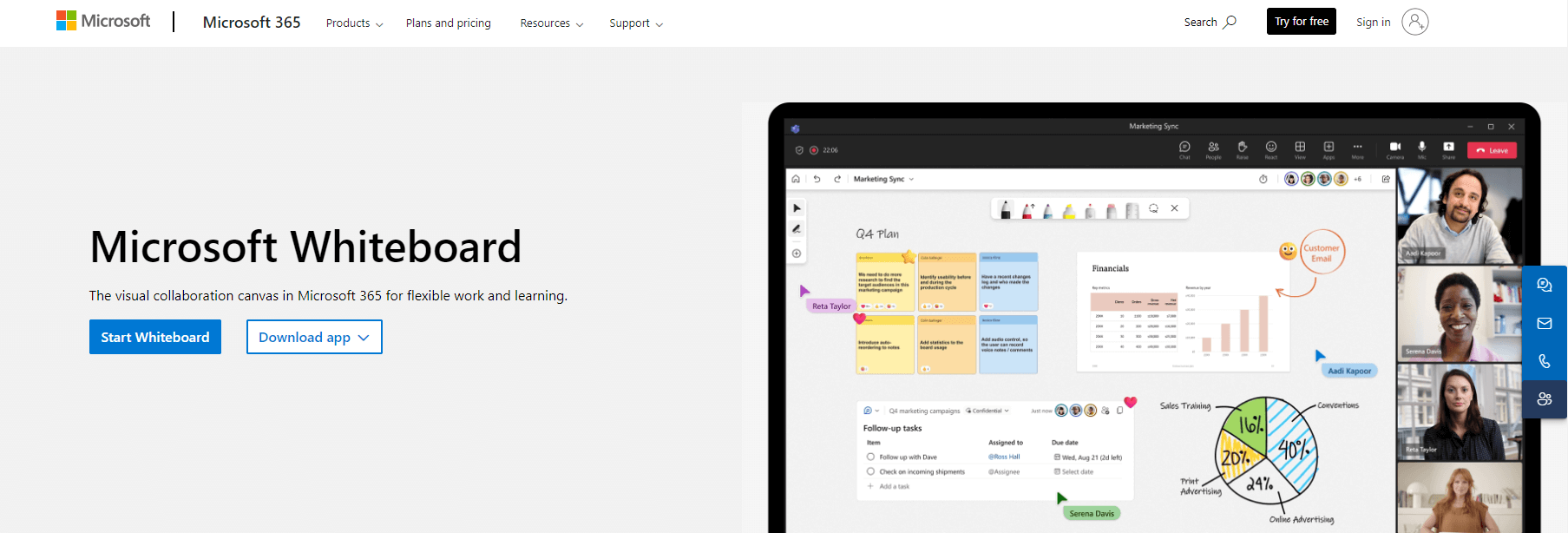
Task: Click the Start Whiteboard button
Action: 155,337
